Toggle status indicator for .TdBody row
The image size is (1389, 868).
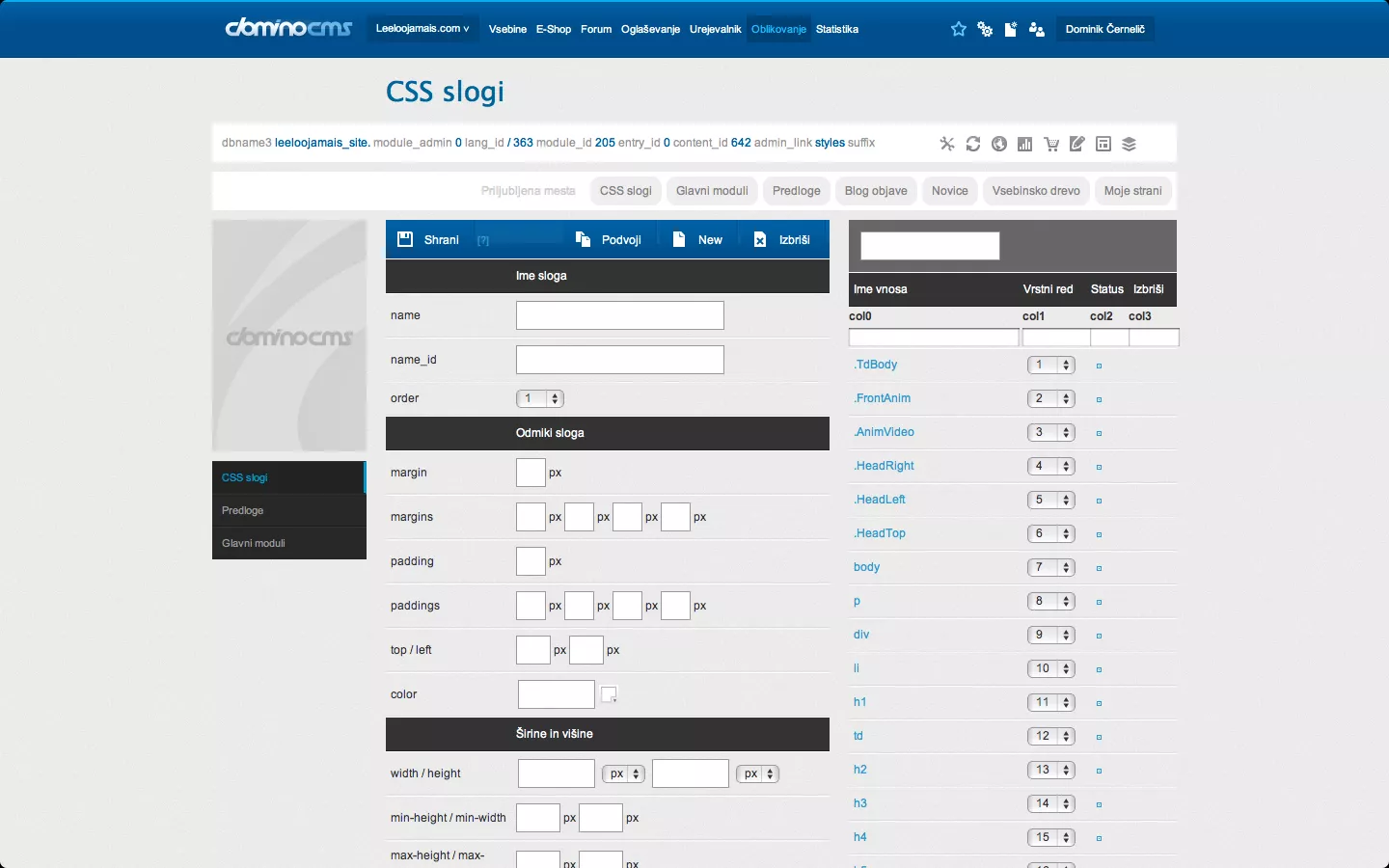click(x=1099, y=366)
